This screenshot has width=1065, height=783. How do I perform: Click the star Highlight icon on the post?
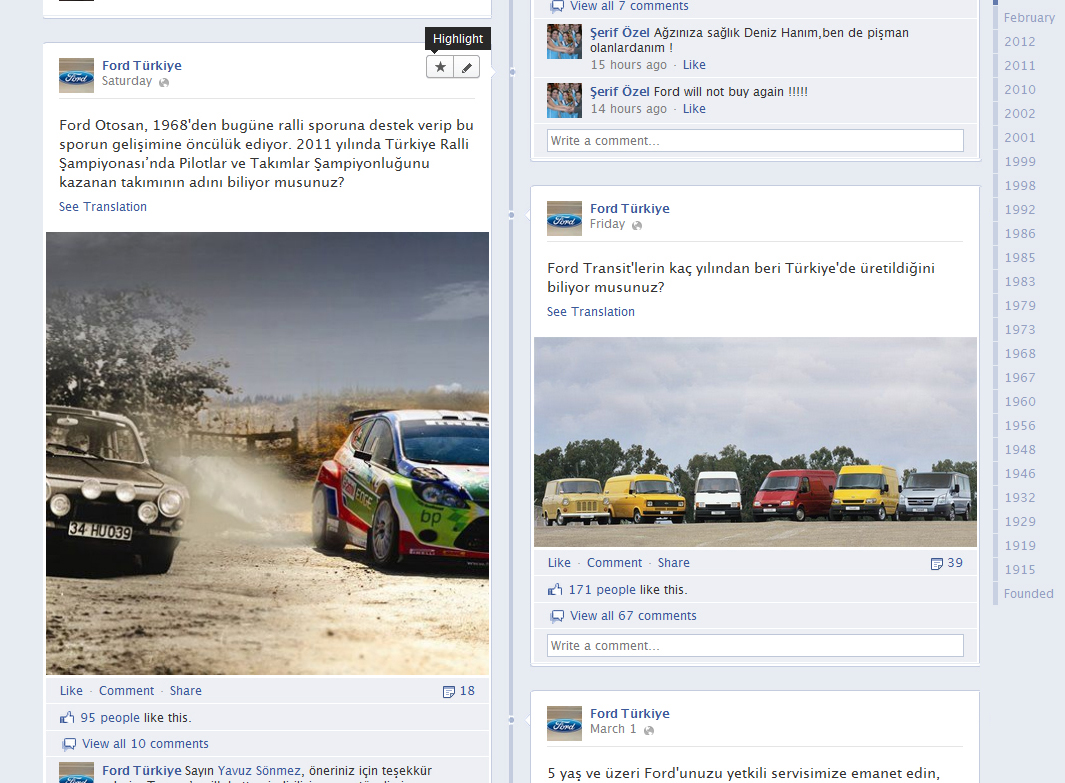(440, 67)
